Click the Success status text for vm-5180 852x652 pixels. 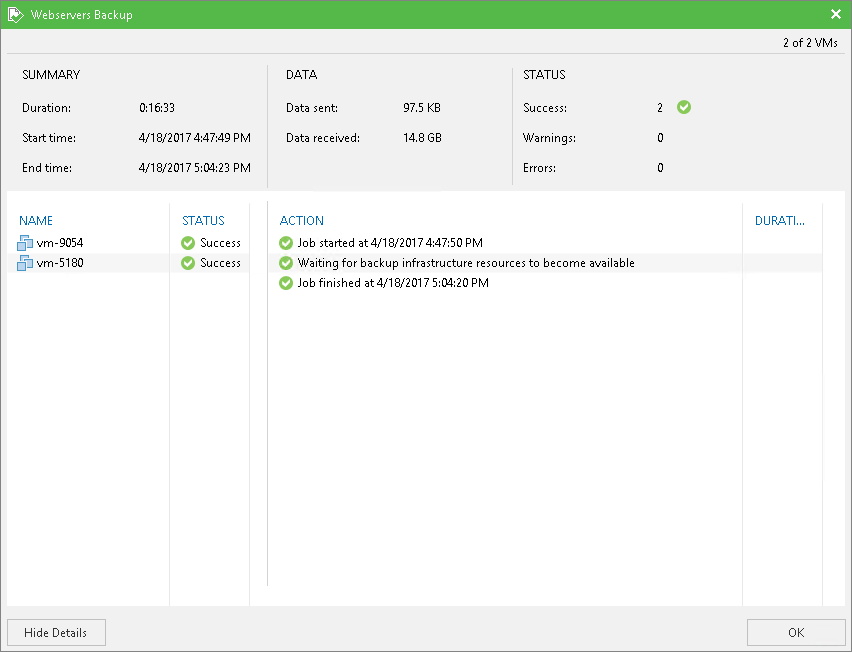tap(220, 263)
